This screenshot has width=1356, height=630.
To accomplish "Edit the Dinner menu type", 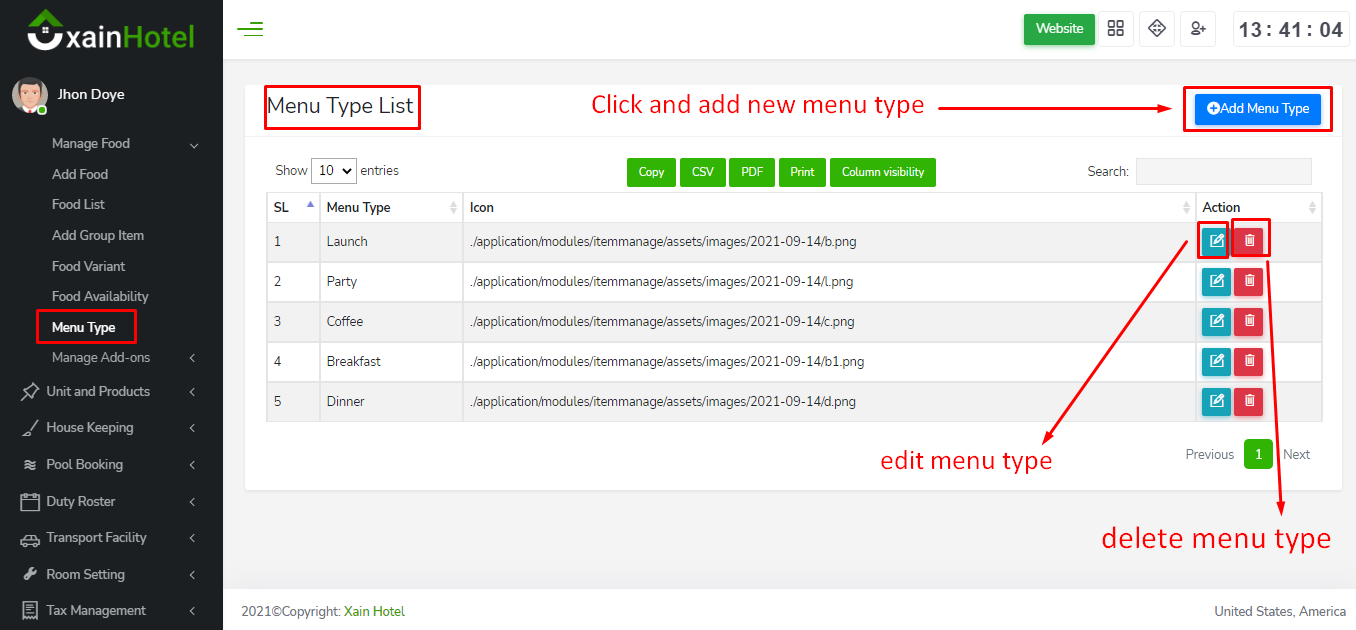I will tap(1215, 402).
